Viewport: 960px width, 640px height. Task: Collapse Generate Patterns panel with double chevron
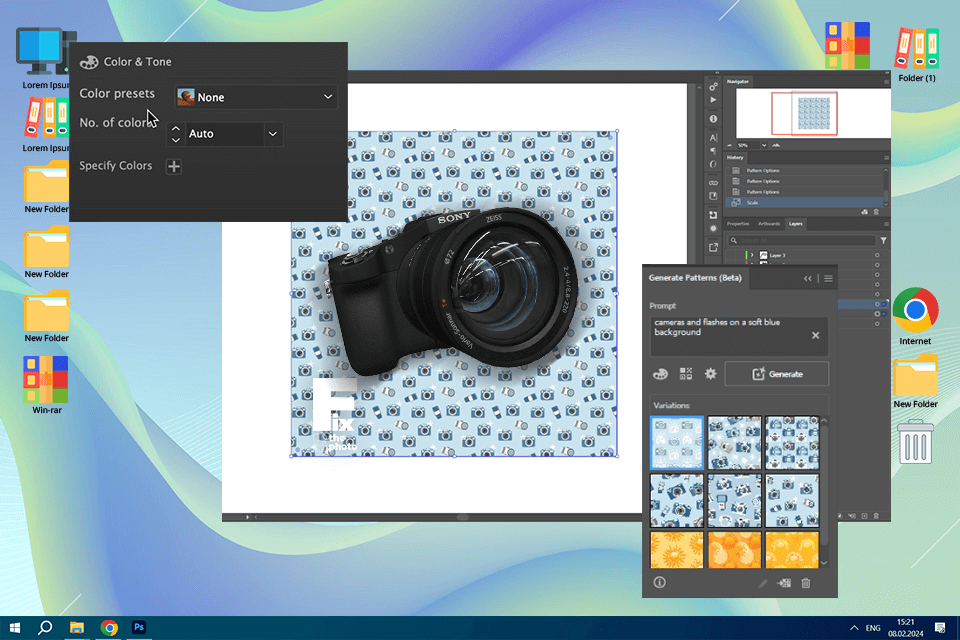pyautogui.click(x=808, y=279)
